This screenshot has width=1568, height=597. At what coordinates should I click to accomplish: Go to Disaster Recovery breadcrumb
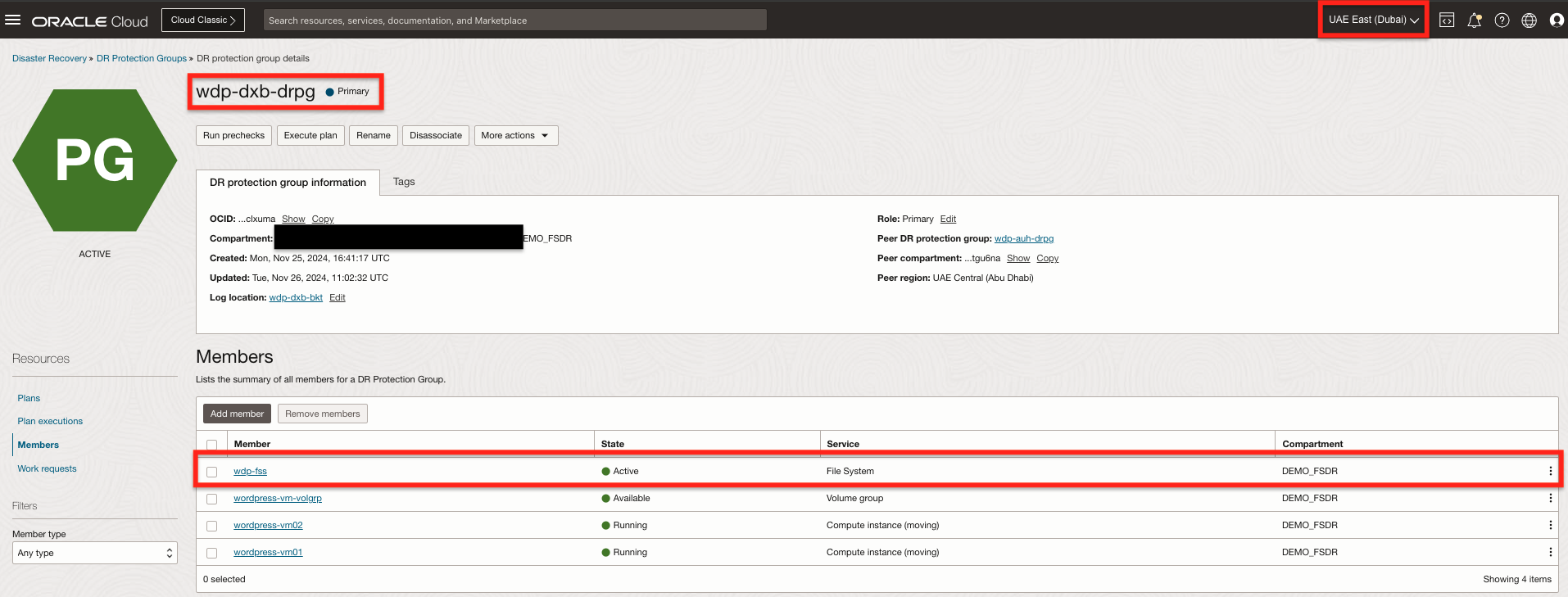(x=49, y=58)
